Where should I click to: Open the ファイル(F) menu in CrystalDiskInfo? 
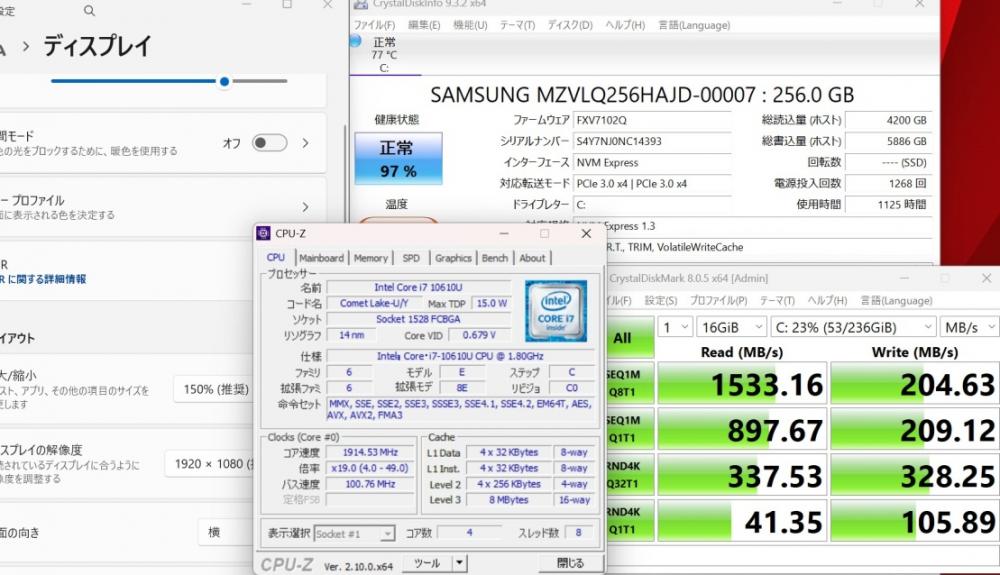coord(374,25)
